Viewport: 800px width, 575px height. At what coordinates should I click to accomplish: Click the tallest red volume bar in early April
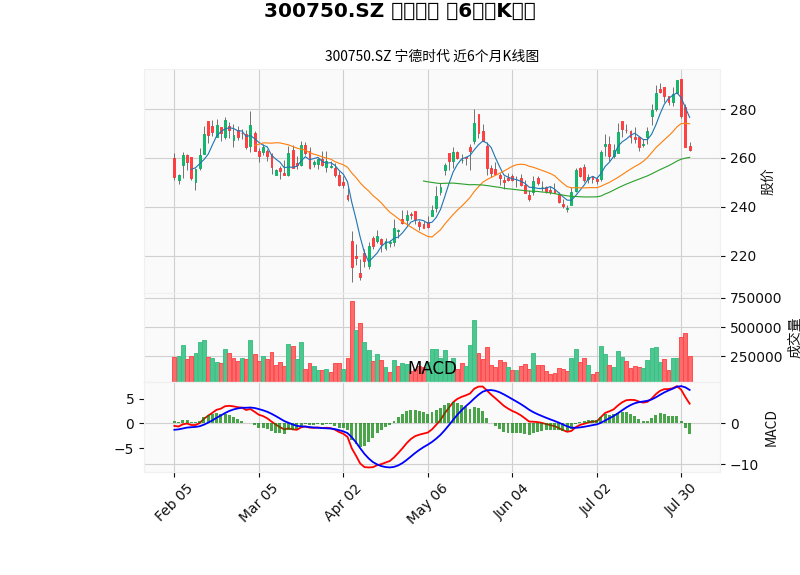[x=352, y=341]
